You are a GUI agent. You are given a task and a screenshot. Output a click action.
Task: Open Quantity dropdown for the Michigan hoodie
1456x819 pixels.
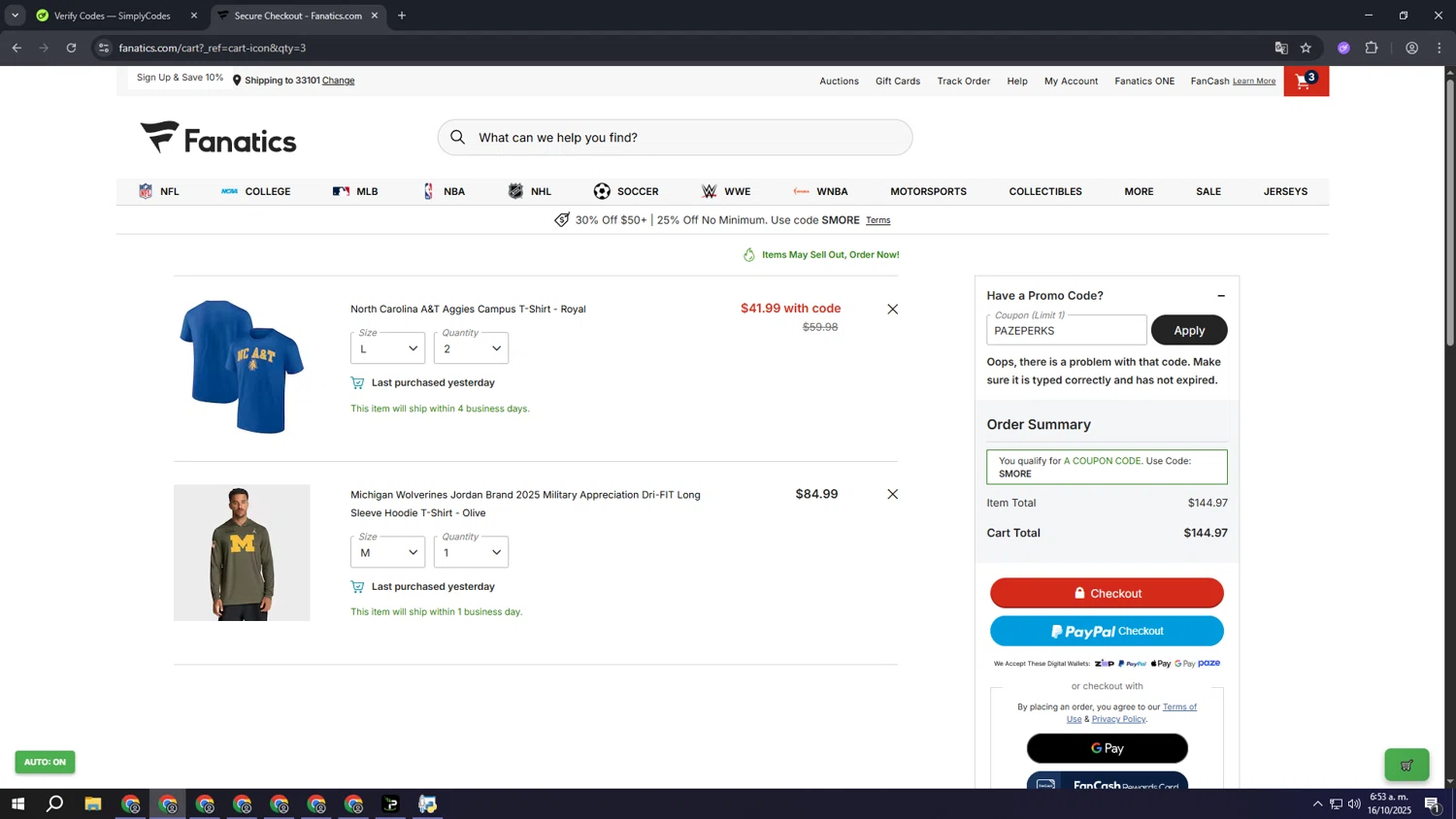tap(471, 552)
